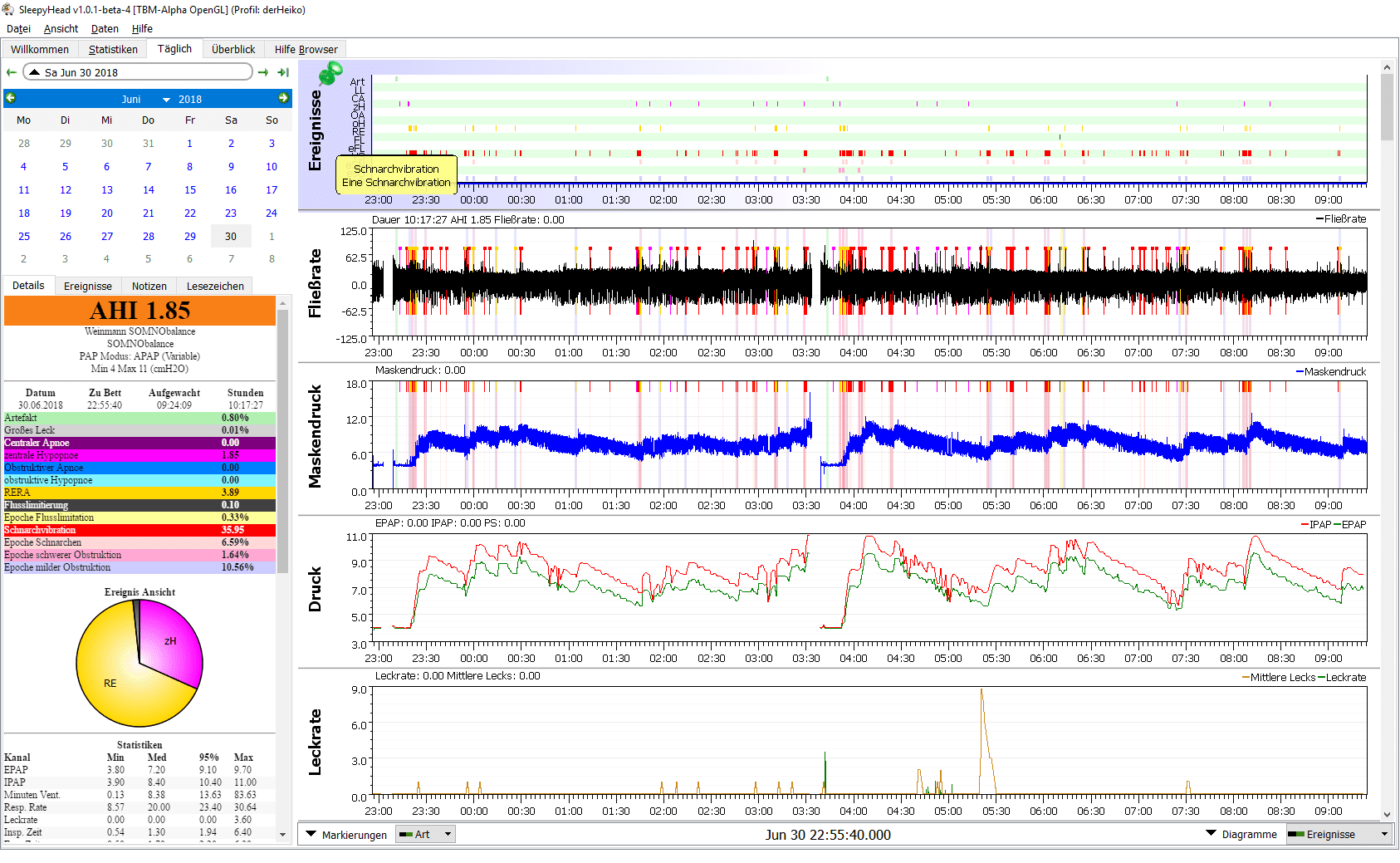Click the red Schnarchvibration row in the details
Image resolution: width=1400 pixels, height=863 pixels.
[x=140, y=530]
